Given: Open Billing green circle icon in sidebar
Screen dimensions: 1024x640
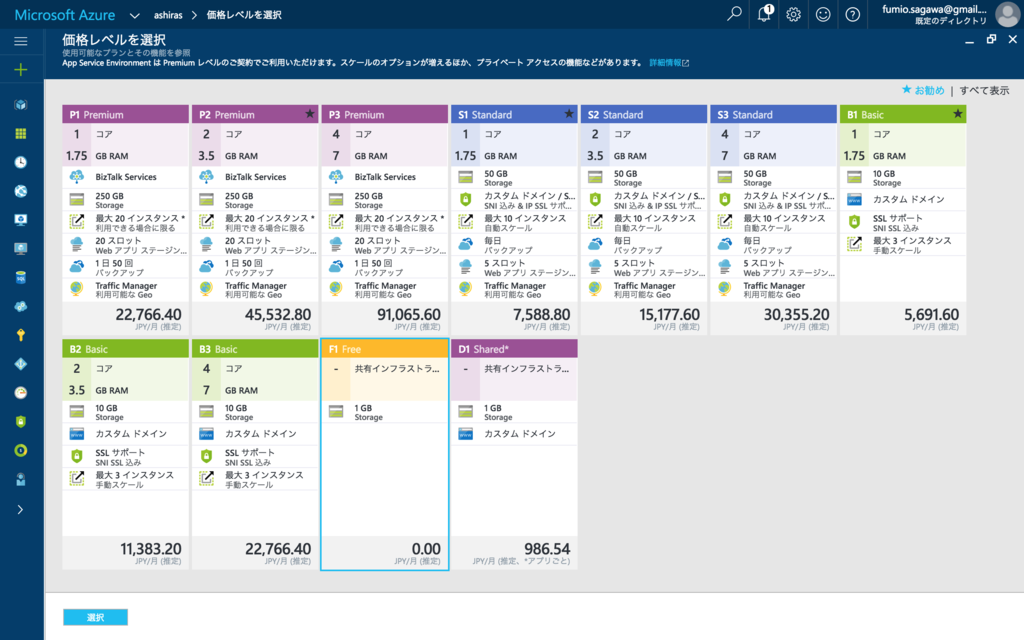Looking at the screenshot, I should (x=21, y=450).
